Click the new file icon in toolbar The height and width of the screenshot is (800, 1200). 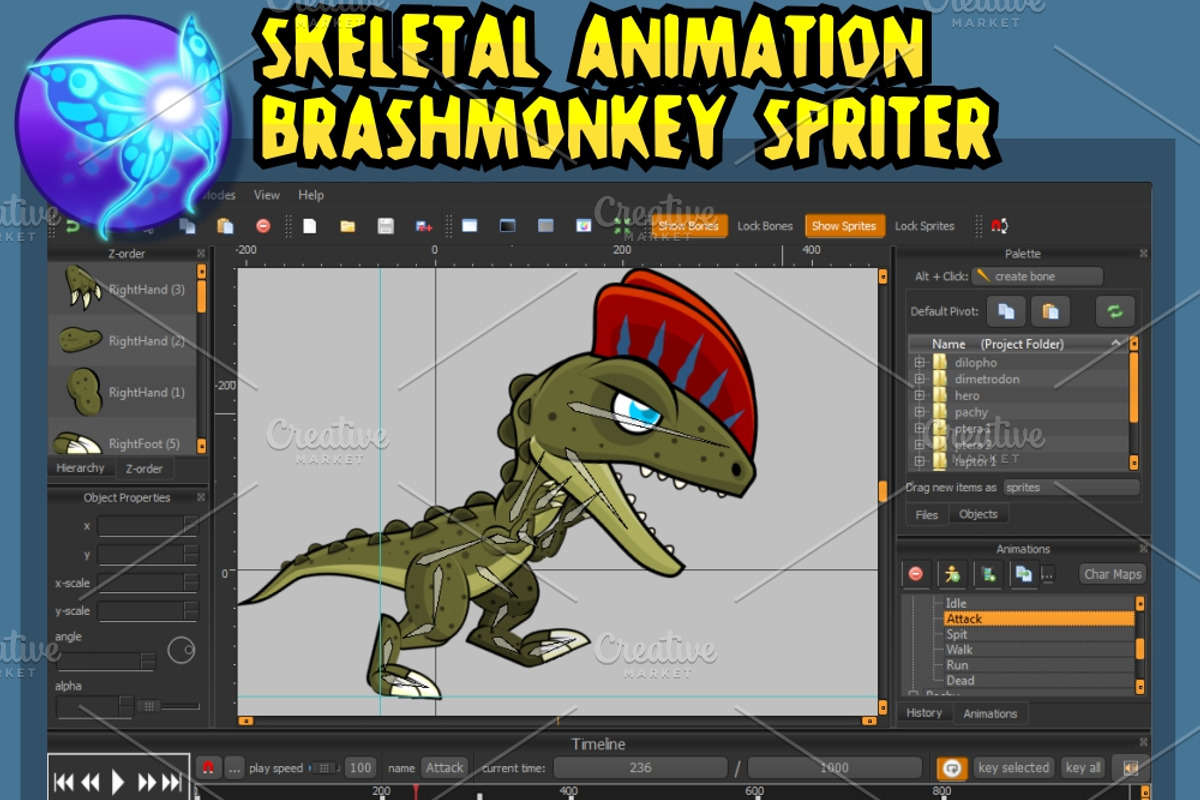tap(310, 226)
